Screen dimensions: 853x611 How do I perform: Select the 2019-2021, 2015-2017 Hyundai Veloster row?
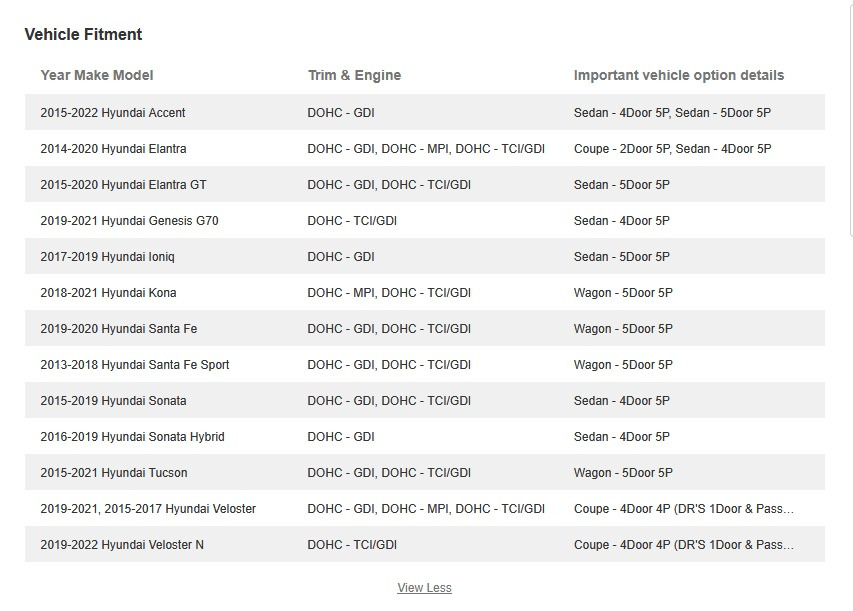(x=148, y=509)
